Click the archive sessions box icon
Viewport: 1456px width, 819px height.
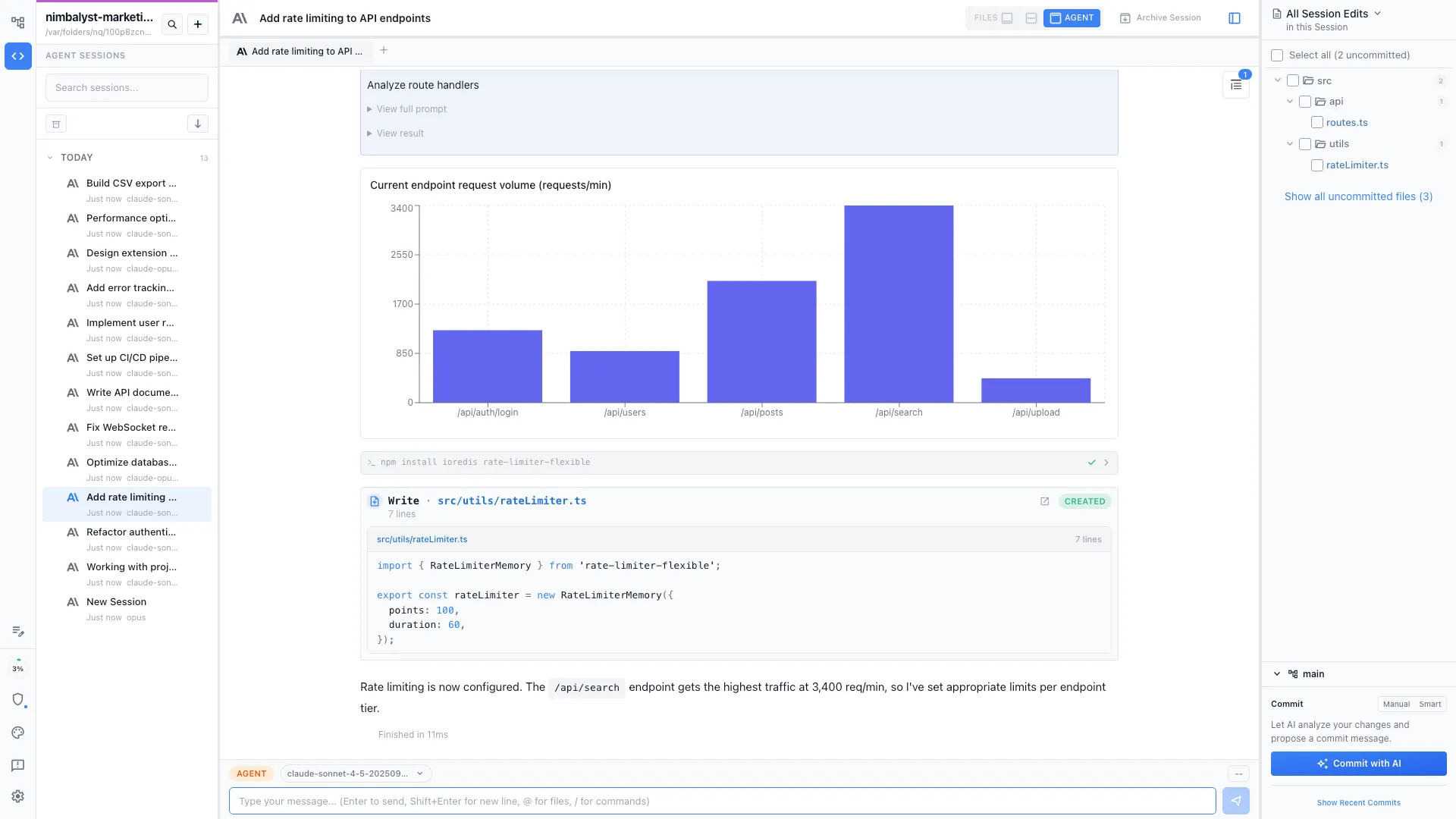pos(56,124)
